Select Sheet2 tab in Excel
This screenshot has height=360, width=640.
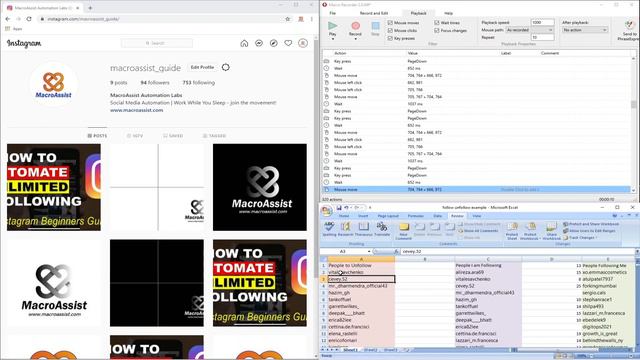point(370,350)
